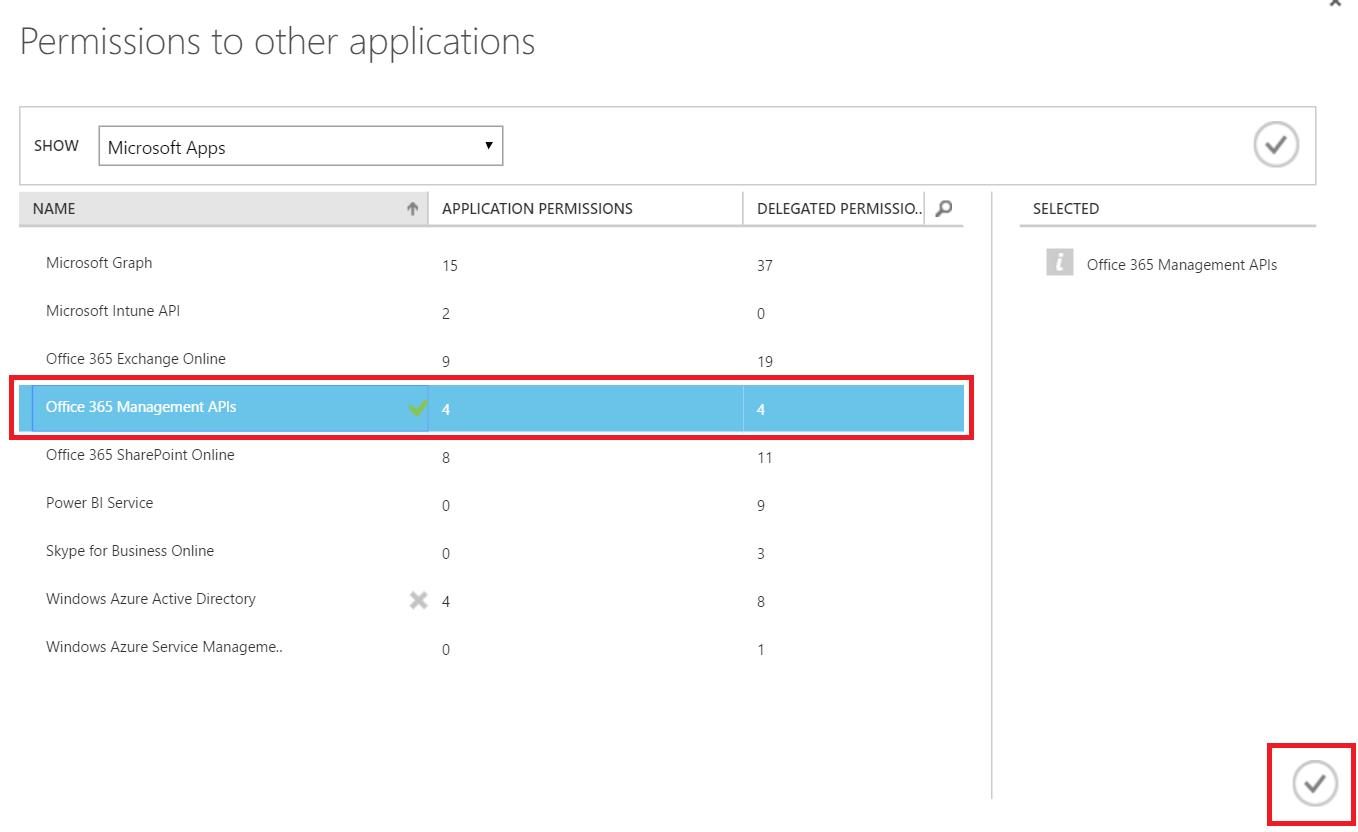Viewport: 1358px width, 832px height.
Task: Sort by the APPLICATION PERMISSIONS column header
Action: 586,208
